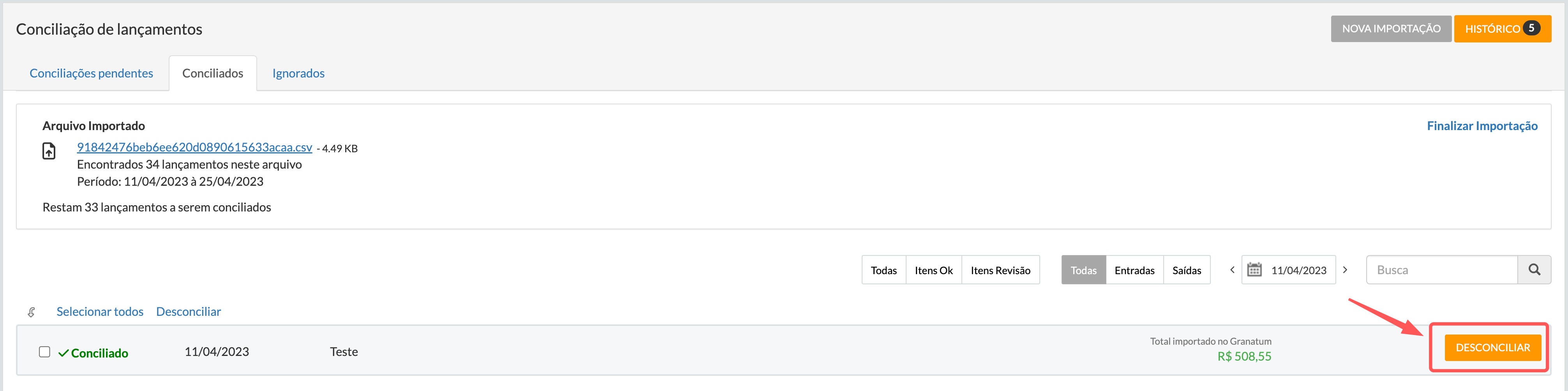Click the imported file upload icon

point(49,151)
